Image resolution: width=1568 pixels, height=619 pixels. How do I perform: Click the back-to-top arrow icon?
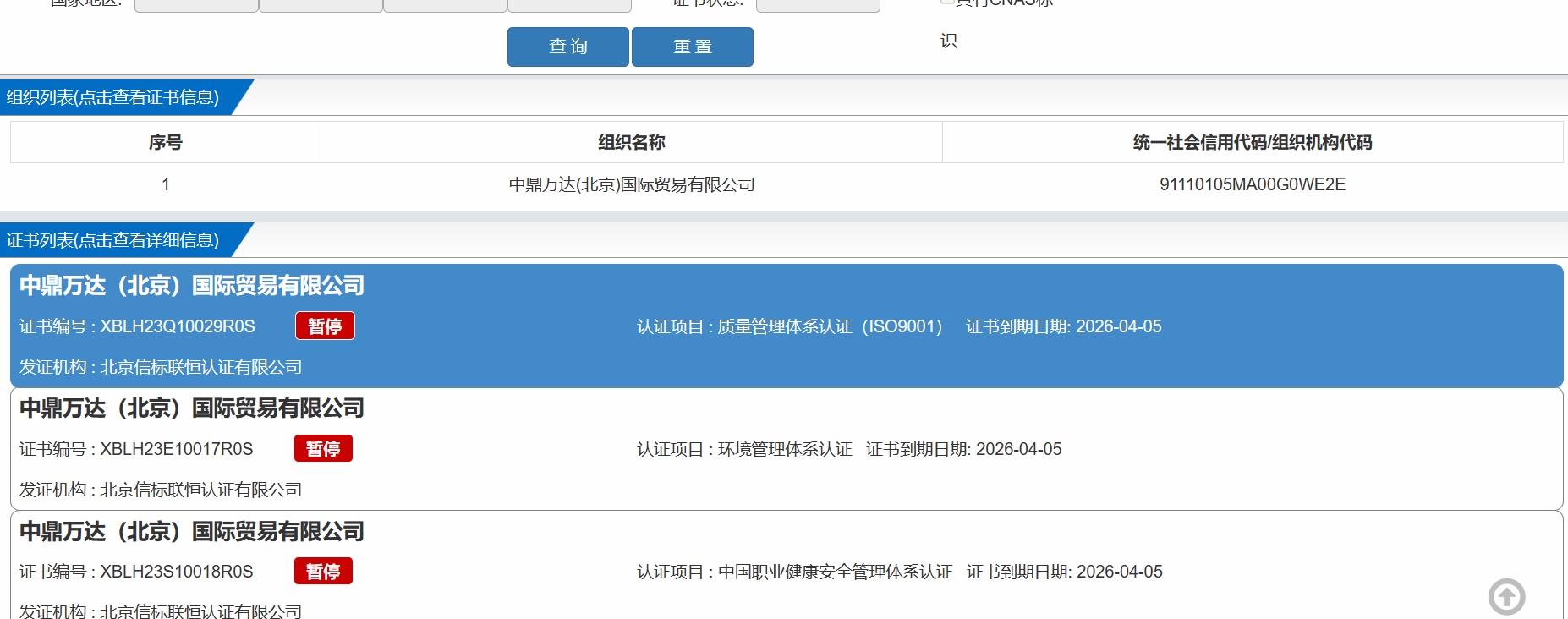pyautogui.click(x=1506, y=597)
